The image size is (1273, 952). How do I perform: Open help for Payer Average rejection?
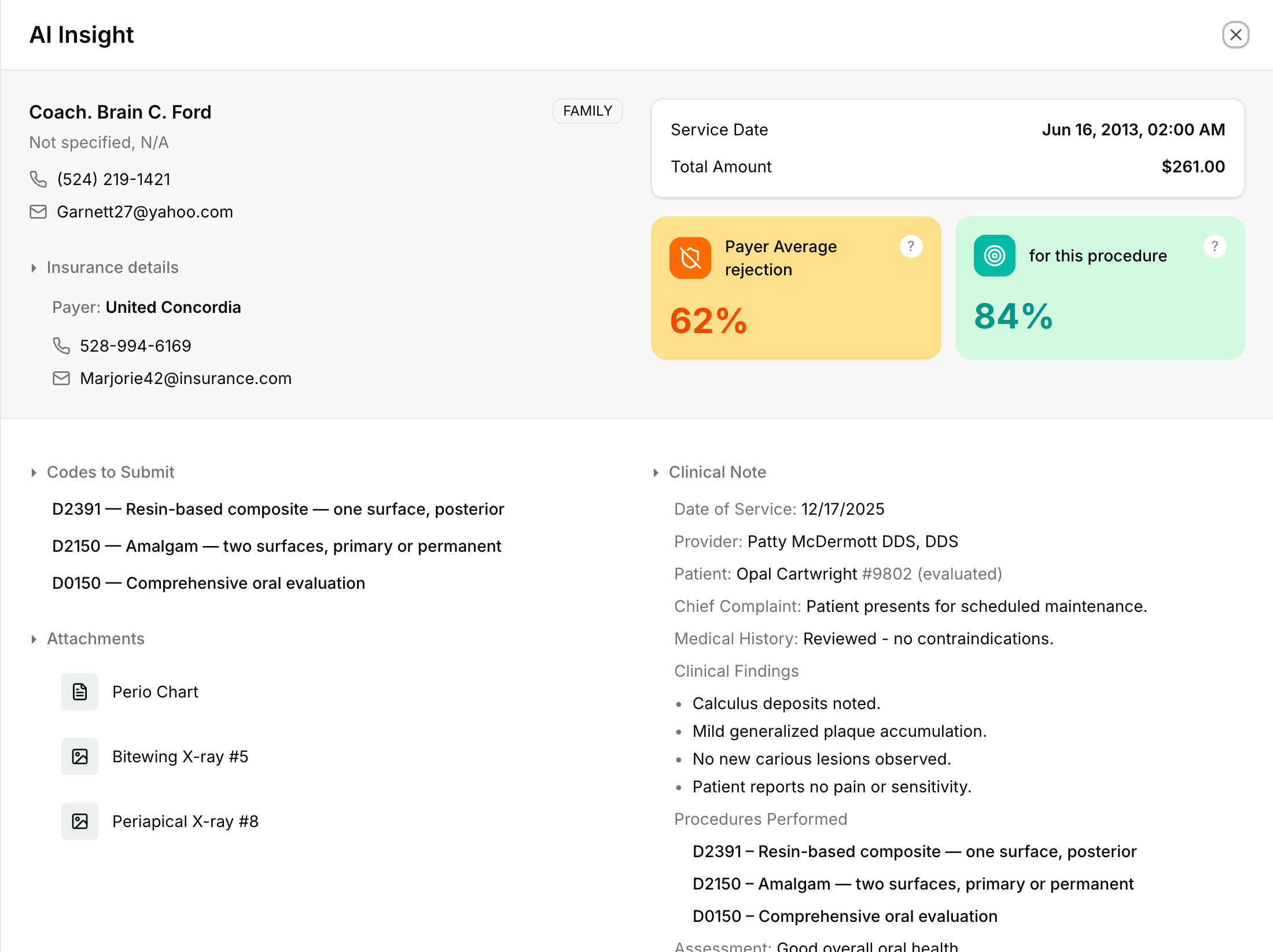(x=911, y=247)
